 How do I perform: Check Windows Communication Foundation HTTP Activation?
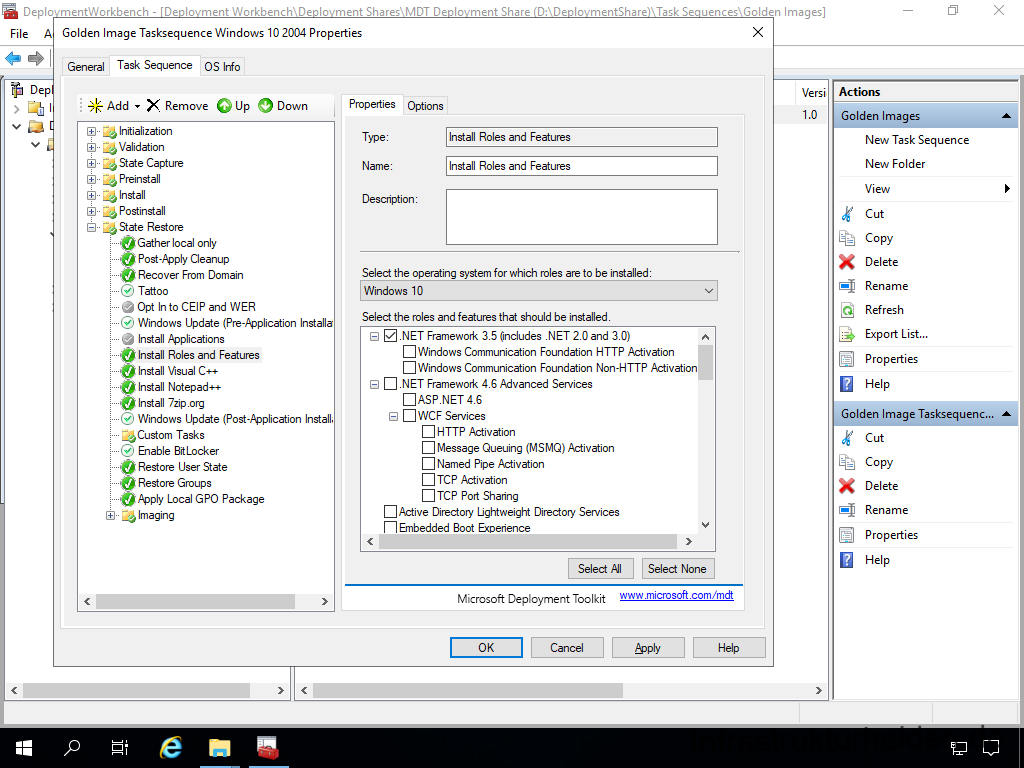click(409, 352)
